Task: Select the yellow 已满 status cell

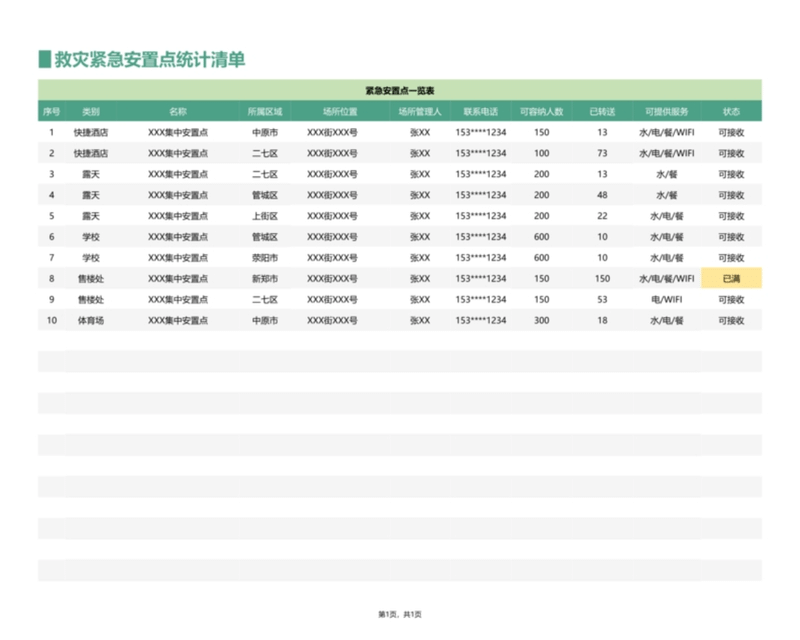Action: (x=731, y=279)
